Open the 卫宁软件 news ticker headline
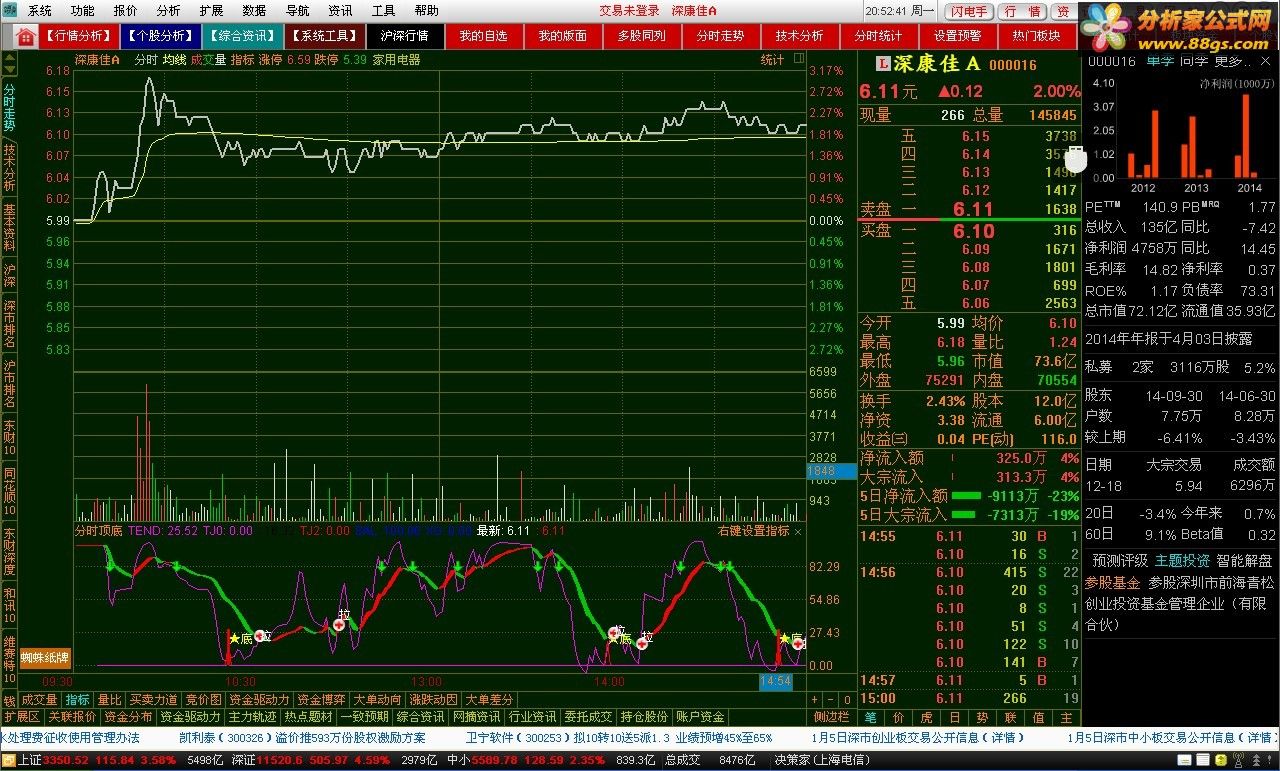 point(619,738)
